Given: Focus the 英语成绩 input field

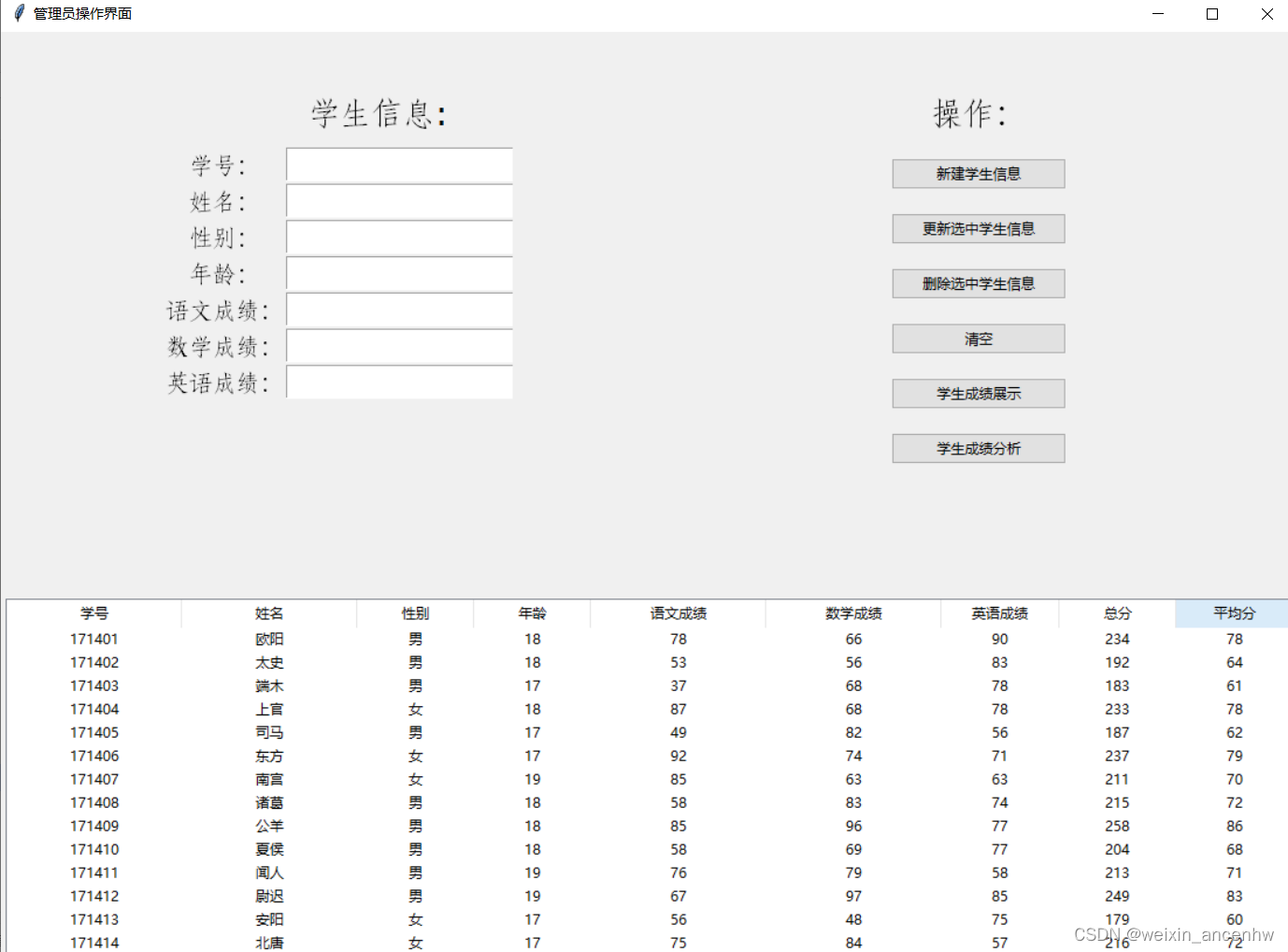Looking at the screenshot, I should pos(399,382).
